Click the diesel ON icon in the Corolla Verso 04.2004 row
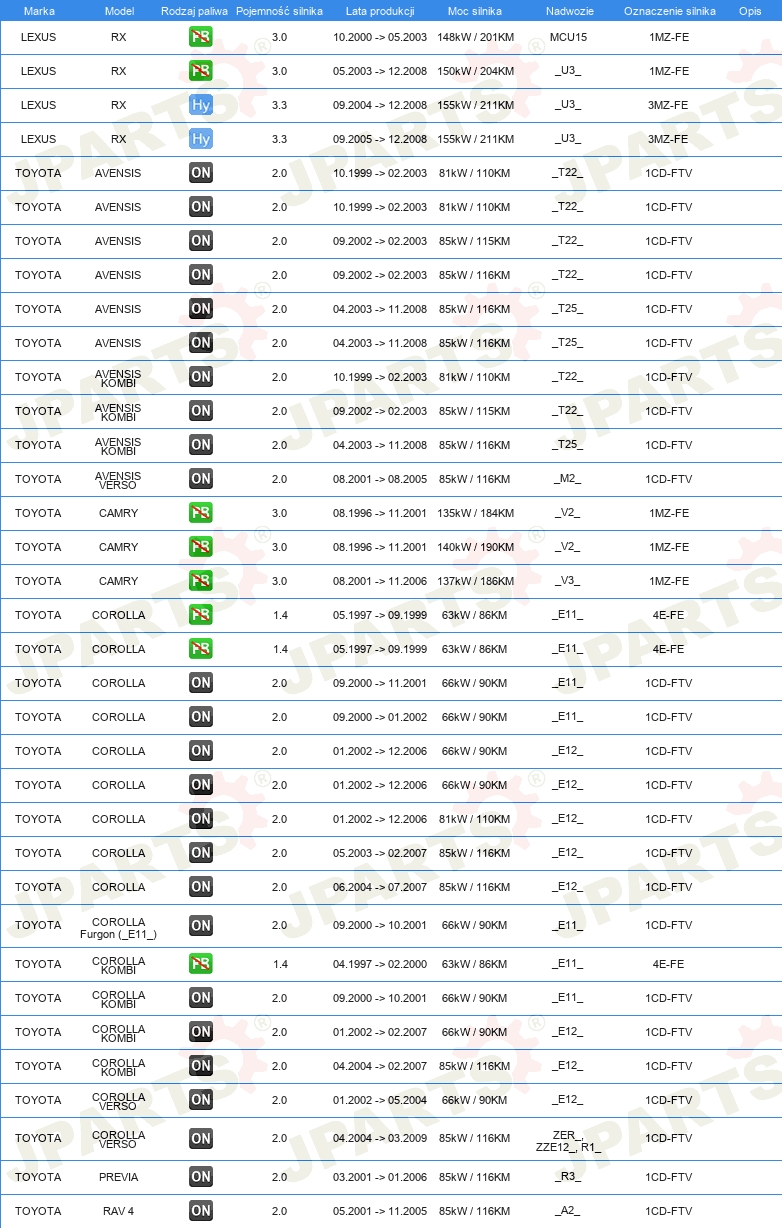Screen dimensions: 782x1228 tap(201, 1139)
